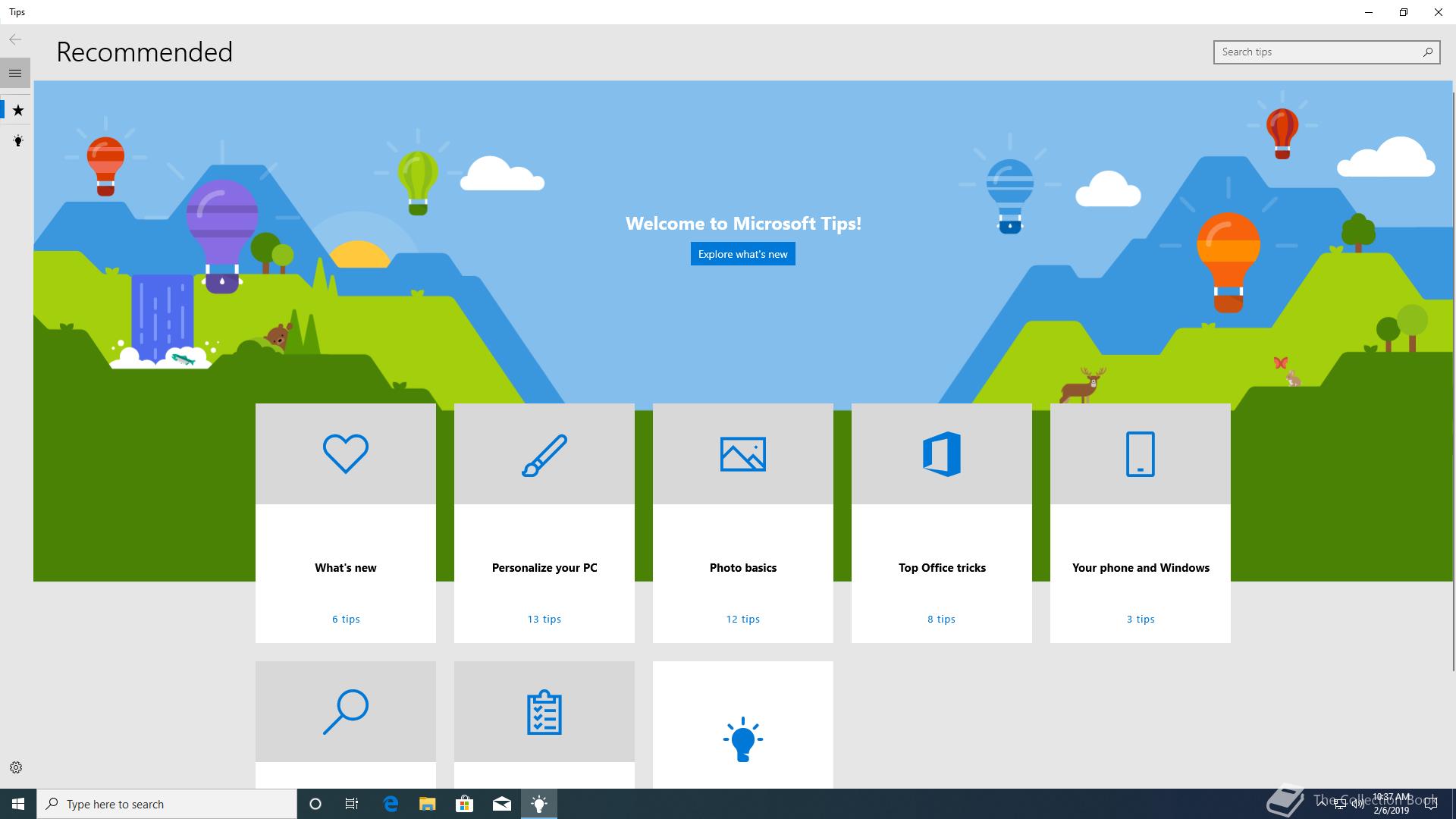Viewport: 1456px width, 819px height.
Task: Click the Type here to search box
Action: pyautogui.click(x=167, y=804)
